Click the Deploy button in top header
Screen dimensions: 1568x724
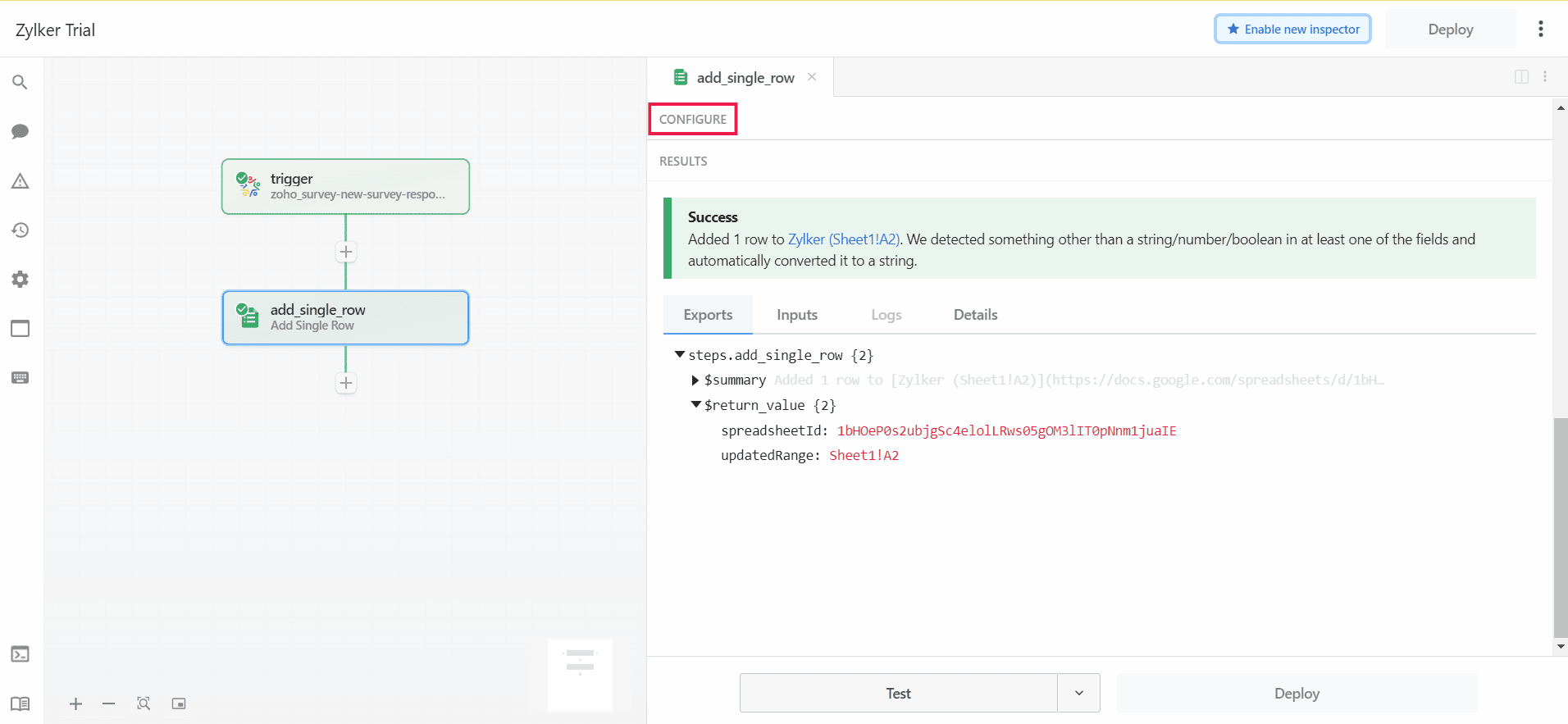pos(1450,30)
